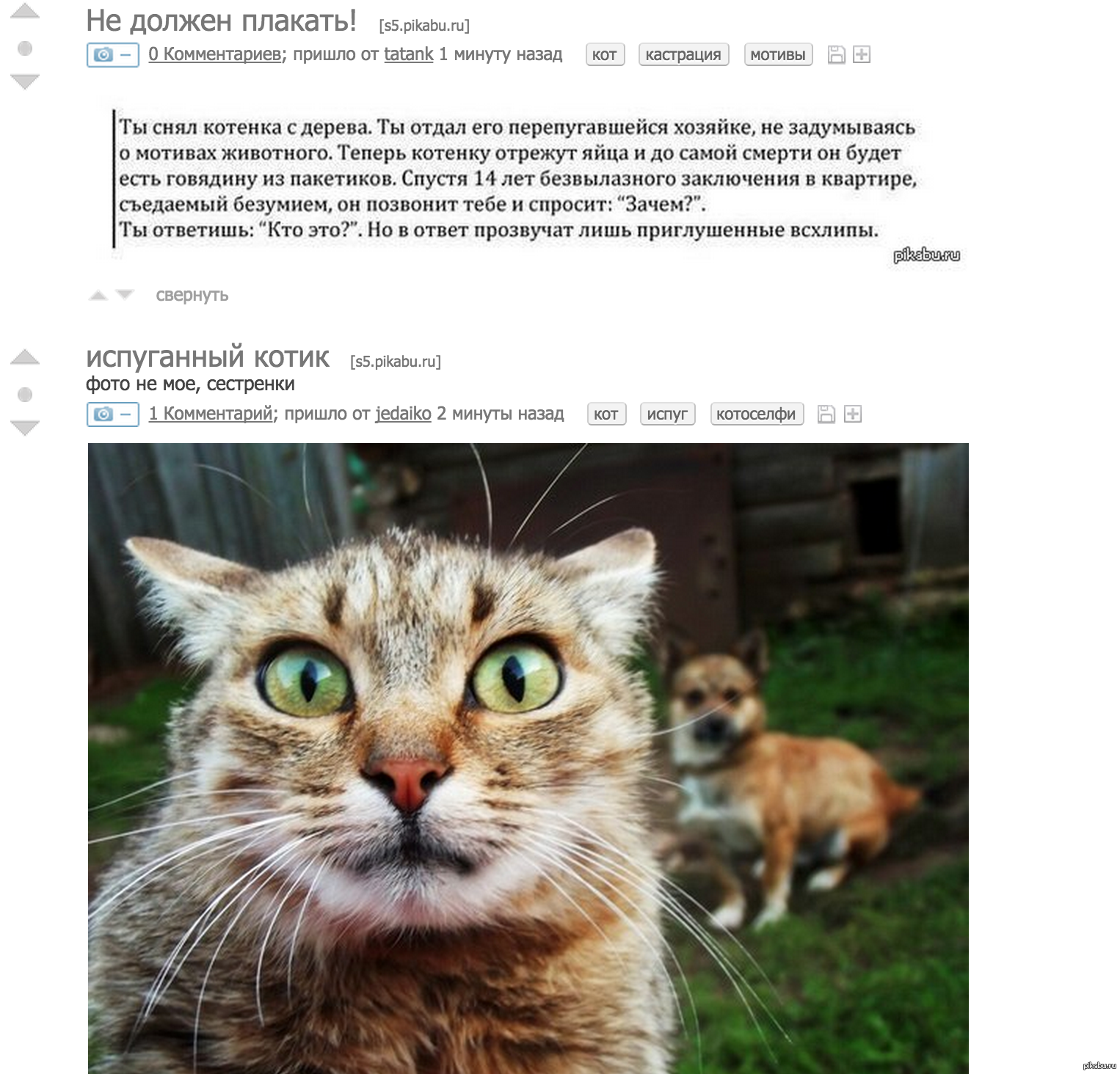Image resolution: width=1120 pixels, height=1074 pixels.
Task: Click plus icon next to "котоселфи" tag
Action: [x=852, y=414]
